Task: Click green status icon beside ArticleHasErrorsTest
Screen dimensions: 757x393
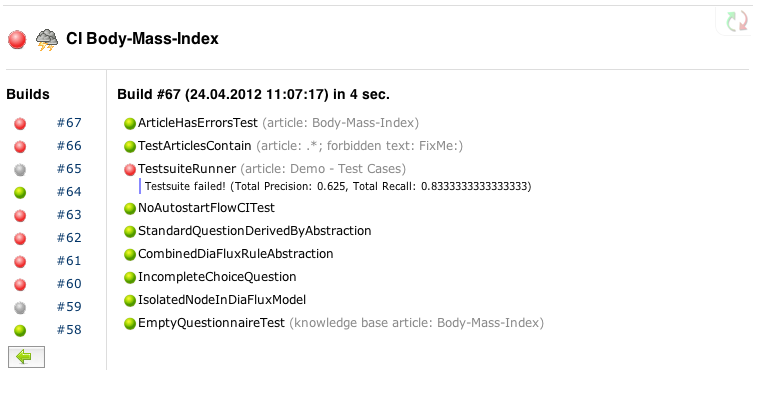Action: pyautogui.click(x=130, y=124)
